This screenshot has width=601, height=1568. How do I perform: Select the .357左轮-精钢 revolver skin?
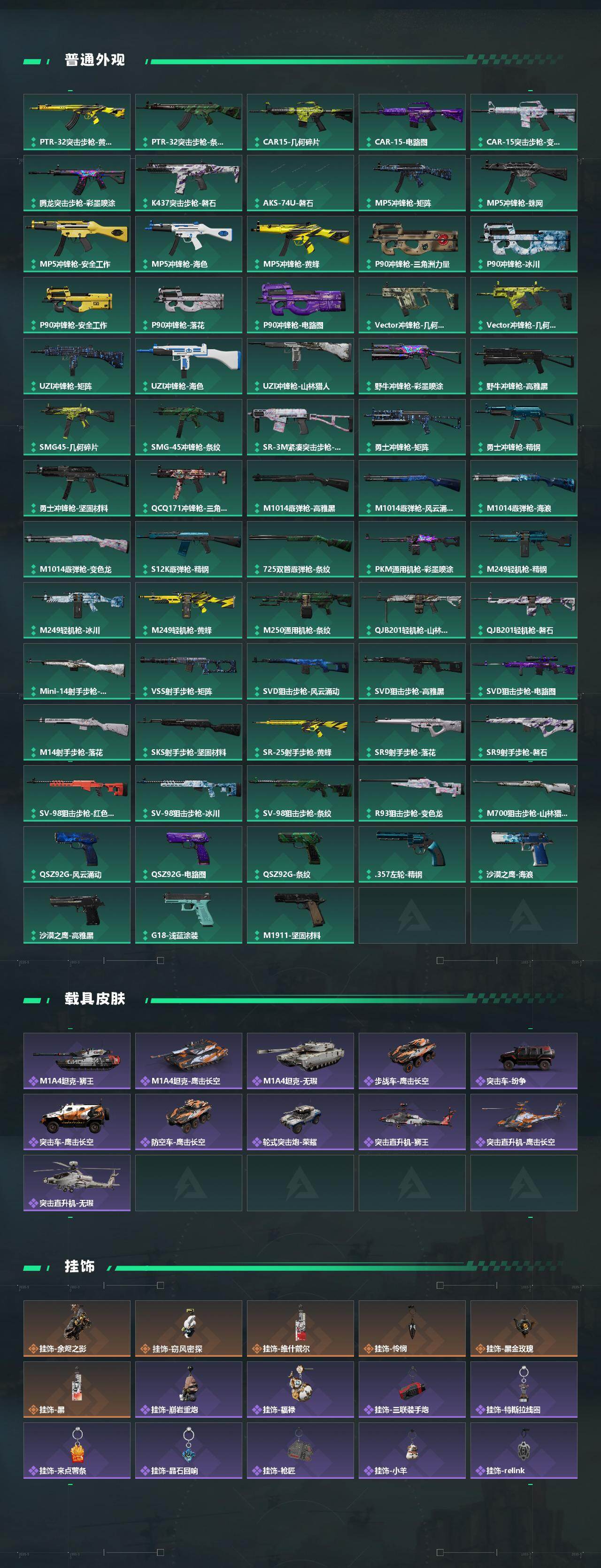click(x=412, y=854)
